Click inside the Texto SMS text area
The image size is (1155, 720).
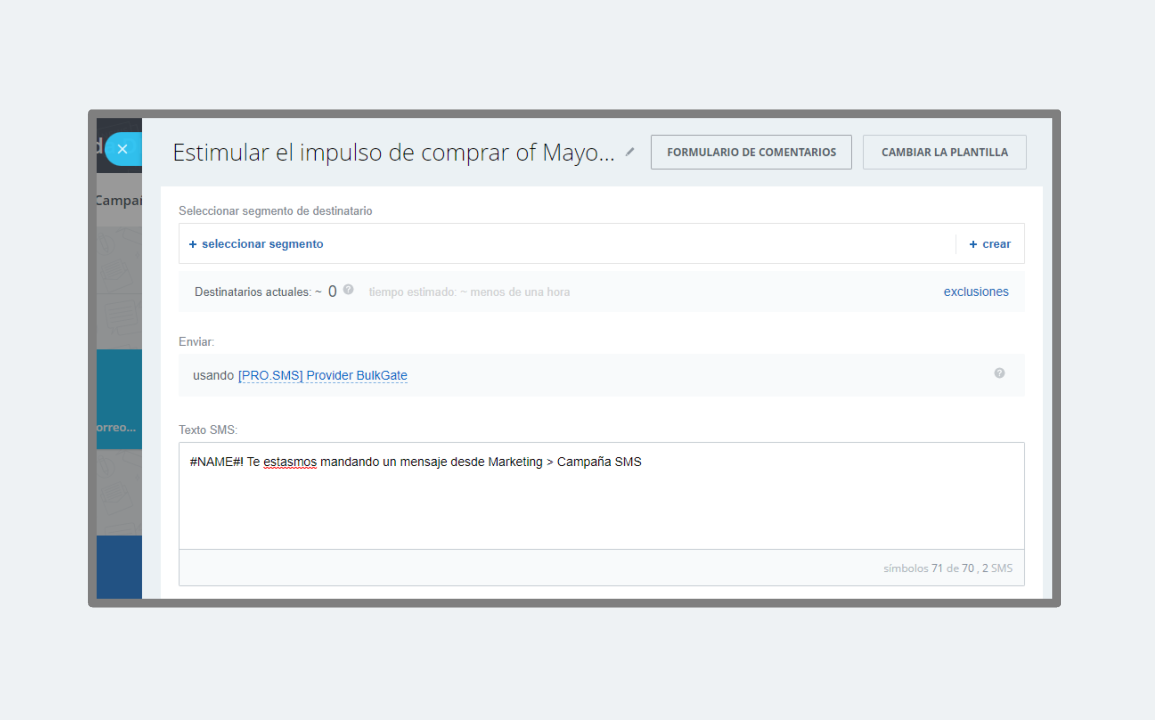[600, 510]
